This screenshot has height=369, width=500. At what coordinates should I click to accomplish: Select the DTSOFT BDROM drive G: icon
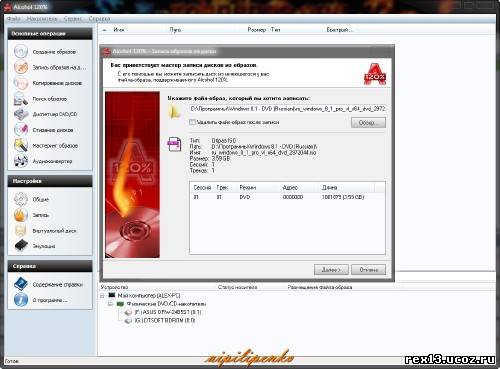point(129,321)
